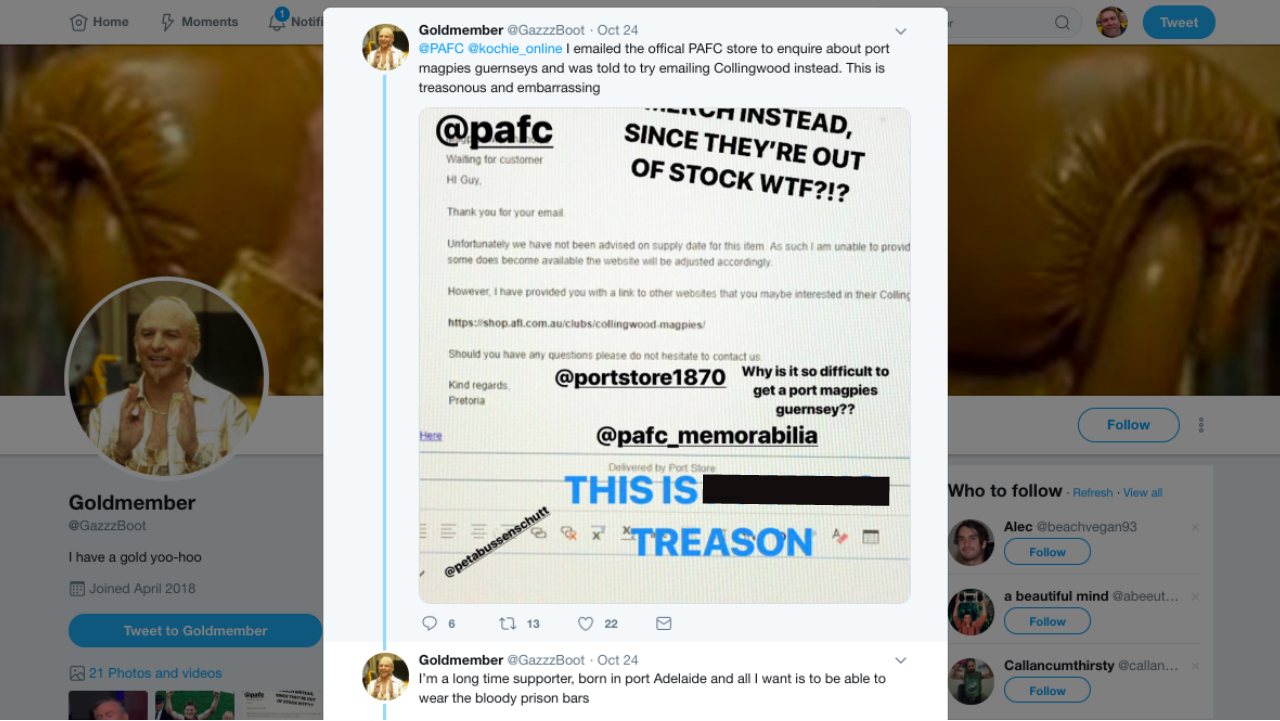Expand the first tweet's chevron menu

pos(900,31)
